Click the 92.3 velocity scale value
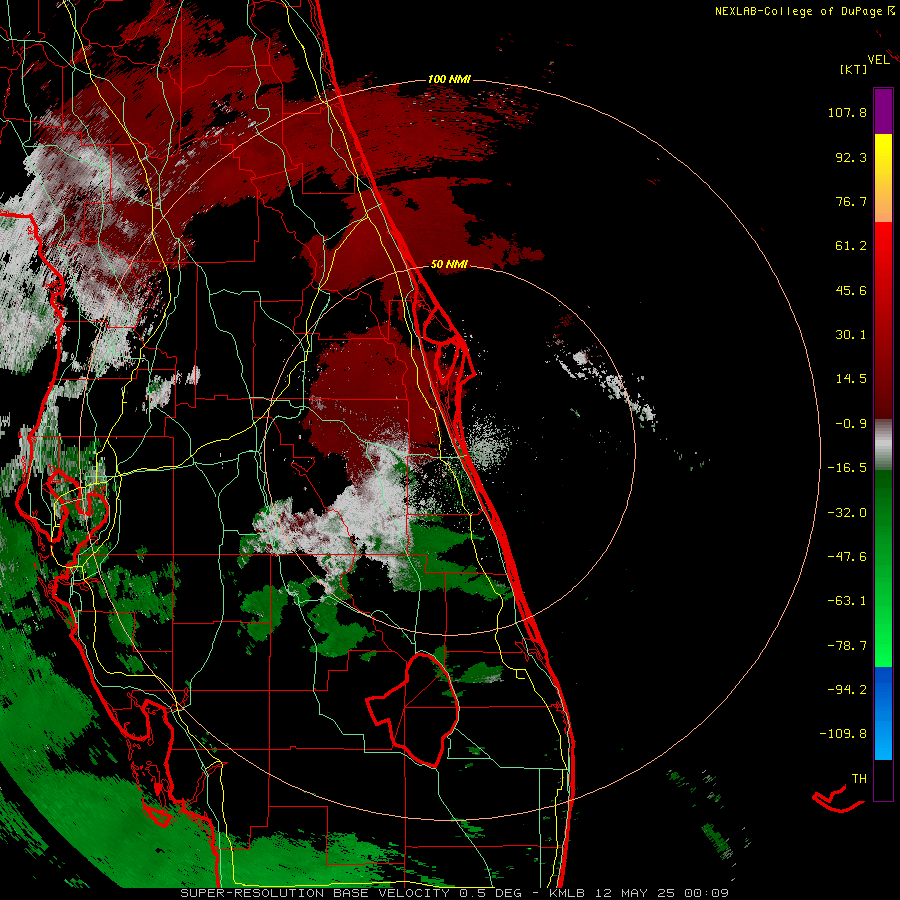The image size is (900, 900). tap(851, 157)
